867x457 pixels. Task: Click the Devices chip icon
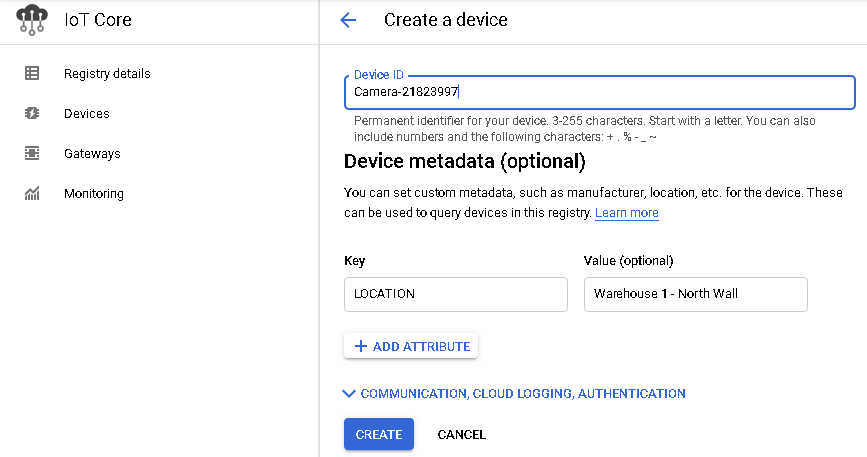[x=32, y=113]
